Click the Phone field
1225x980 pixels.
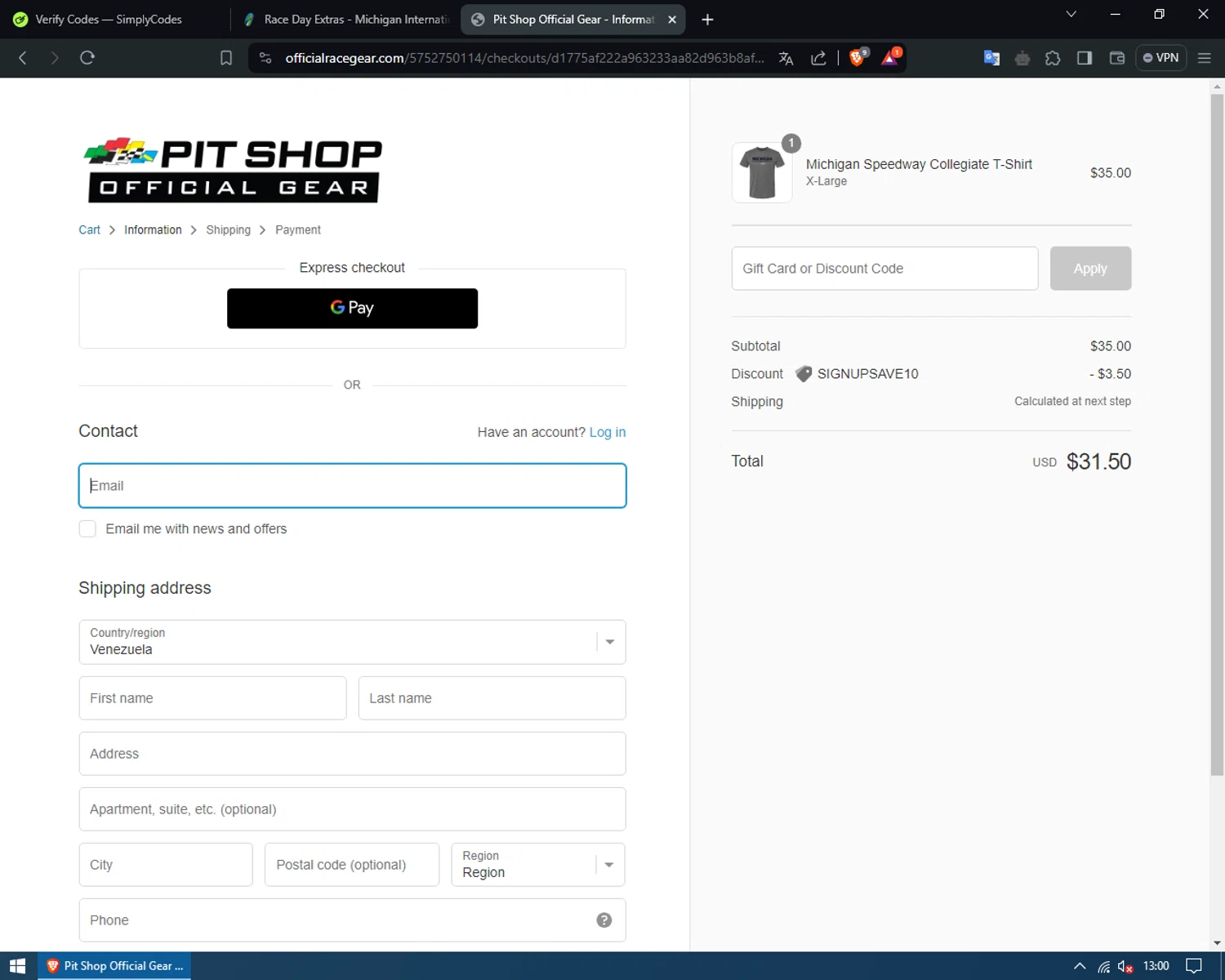(x=352, y=920)
